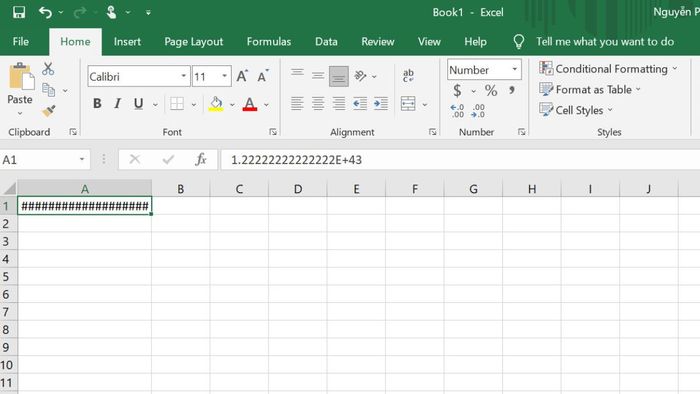Switch to the Review tab
700x394 pixels.
378,41
